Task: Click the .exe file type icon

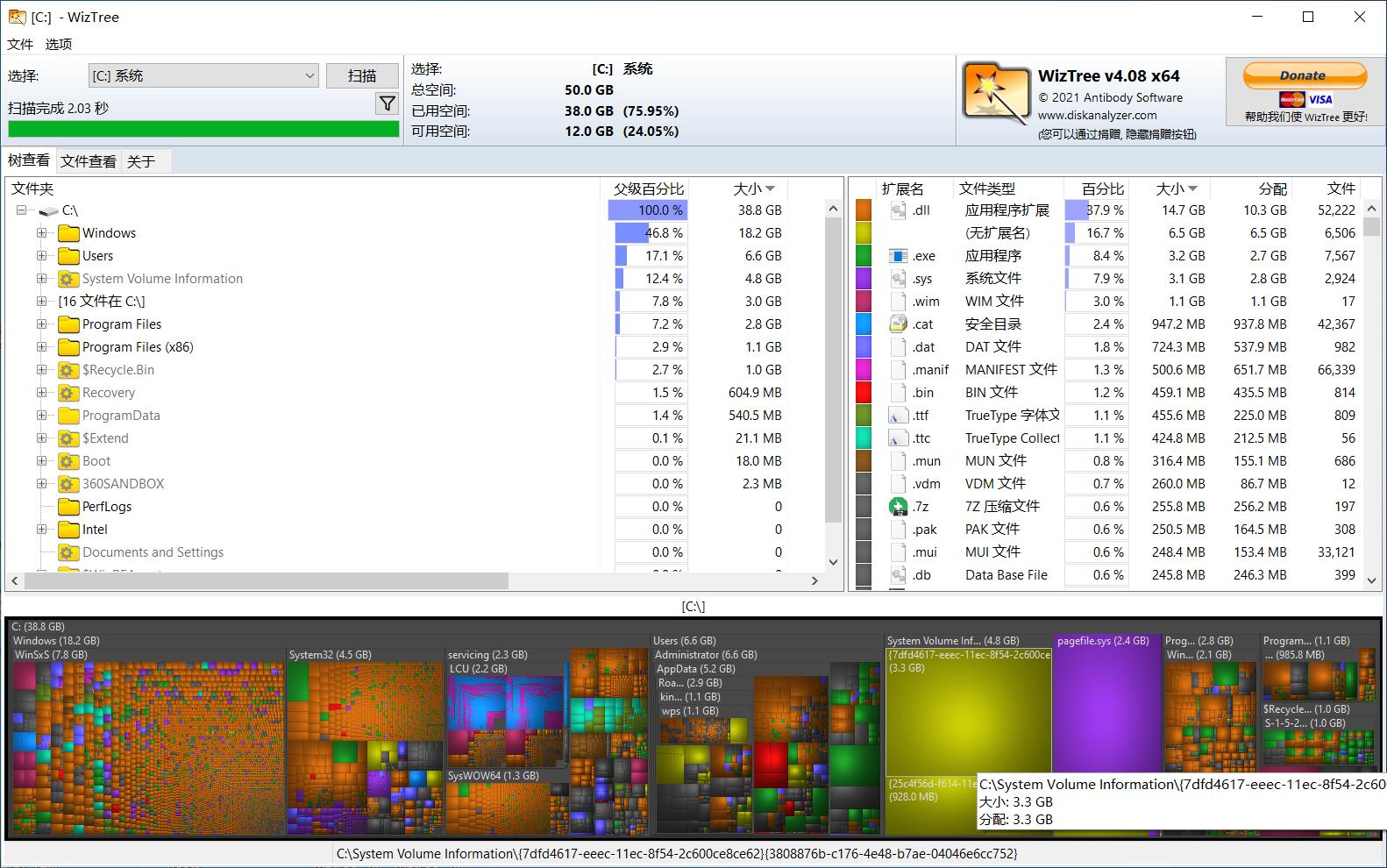Action: tap(898, 256)
